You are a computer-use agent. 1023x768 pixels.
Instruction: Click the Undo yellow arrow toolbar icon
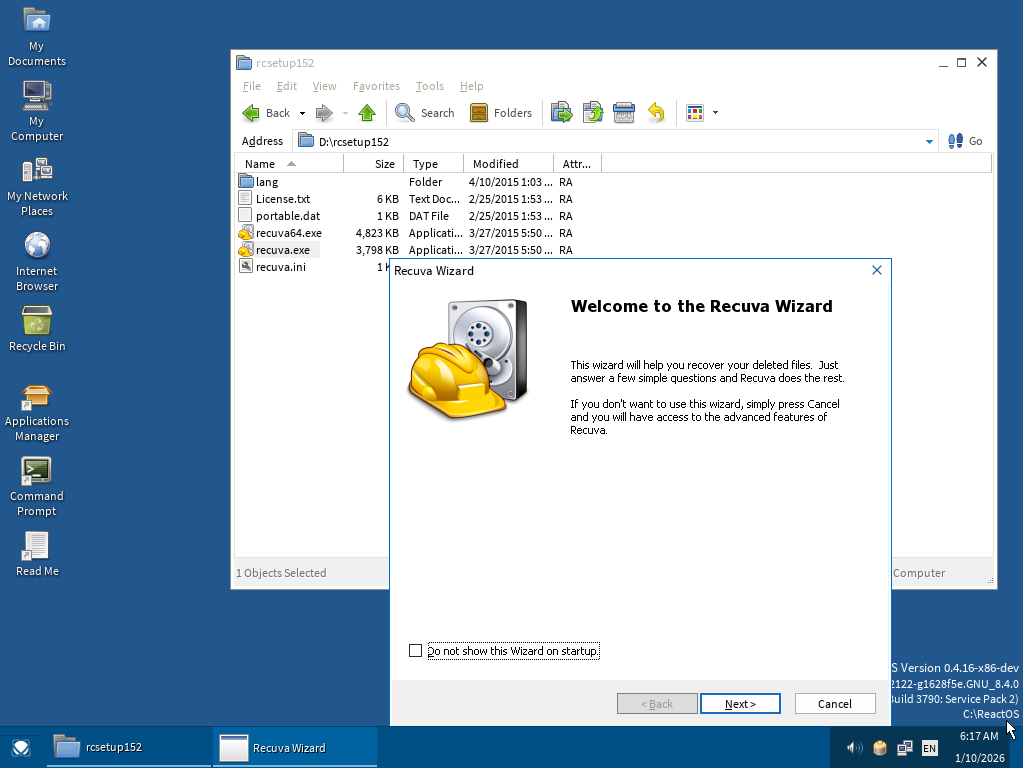[x=656, y=113]
